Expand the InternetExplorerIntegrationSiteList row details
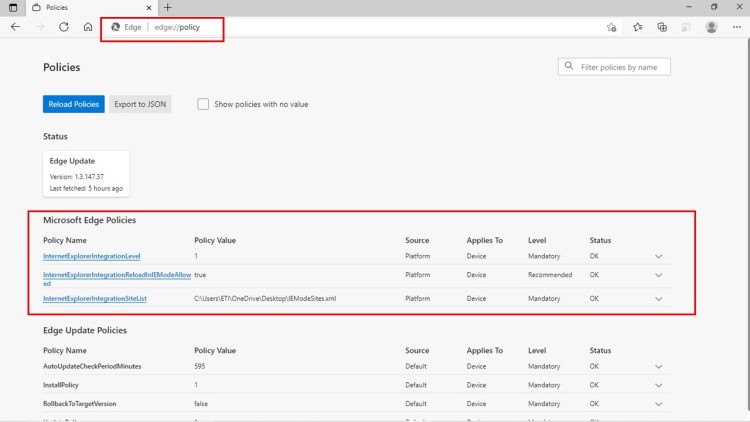This screenshot has width=750, height=422. pos(658,299)
